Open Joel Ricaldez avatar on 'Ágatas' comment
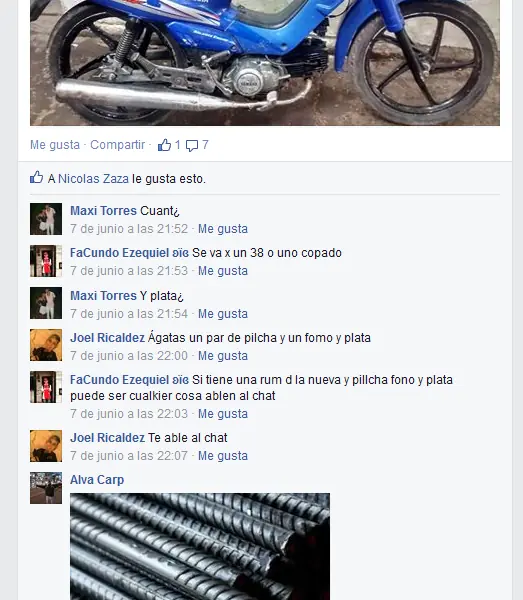The width and height of the screenshot is (523, 600). click(46, 345)
